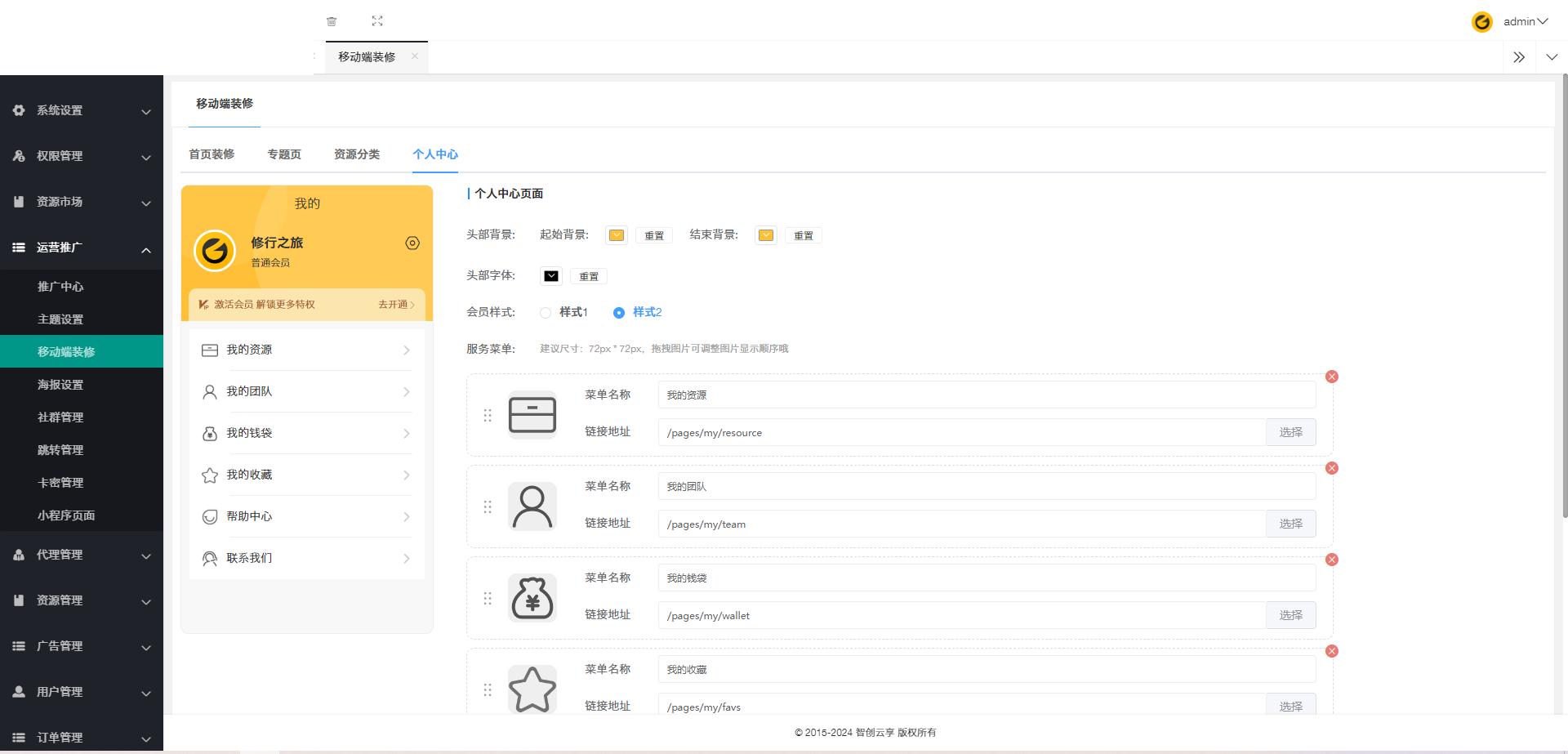The width and height of the screenshot is (1568, 754).
Task: Remove the 我的钱袋 menu entry
Action: [1332, 560]
